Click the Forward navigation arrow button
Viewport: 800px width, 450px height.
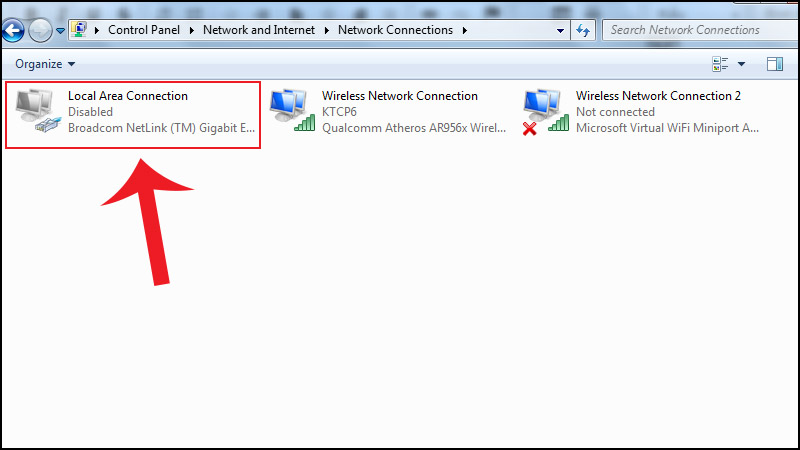tap(40, 30)
